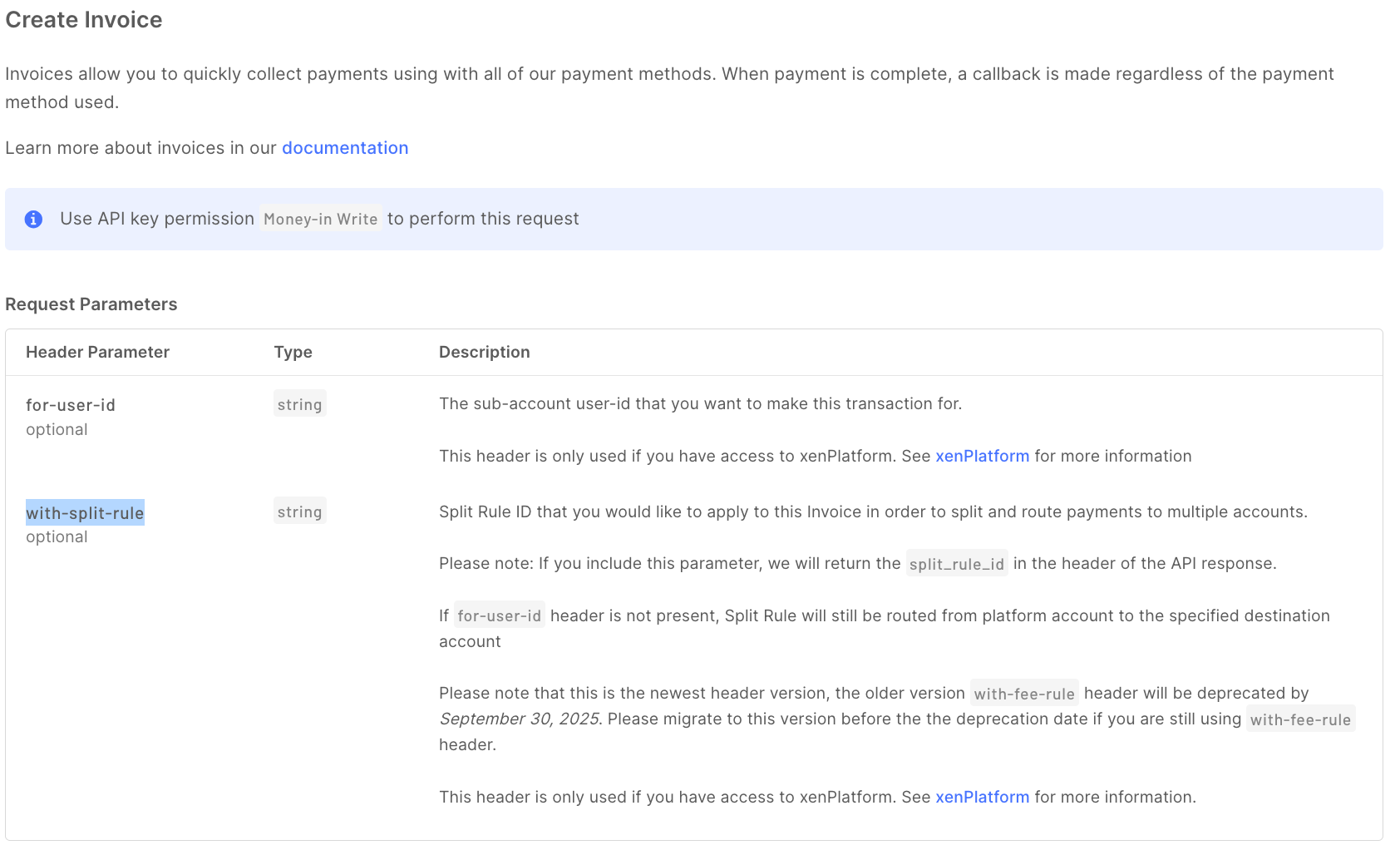1400x850 pixels.
Task: Select the highlighted with-split-rule parameter name
Action: point(85,512)
